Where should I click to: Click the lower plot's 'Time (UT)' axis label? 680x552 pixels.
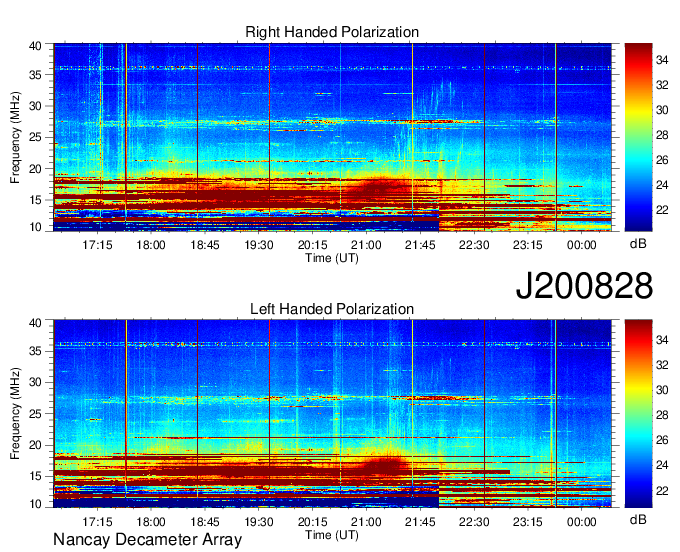[x=332, y=535]
